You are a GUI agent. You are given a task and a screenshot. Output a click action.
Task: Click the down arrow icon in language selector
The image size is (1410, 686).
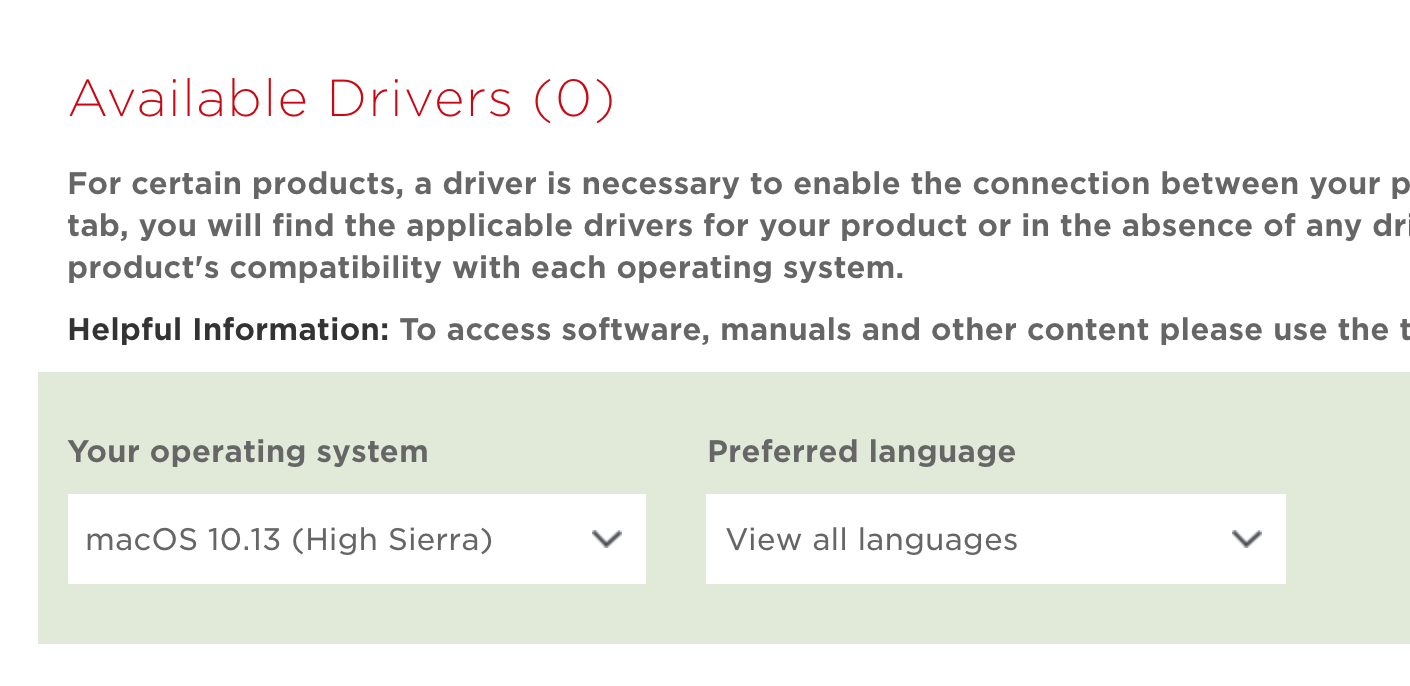1246,539
